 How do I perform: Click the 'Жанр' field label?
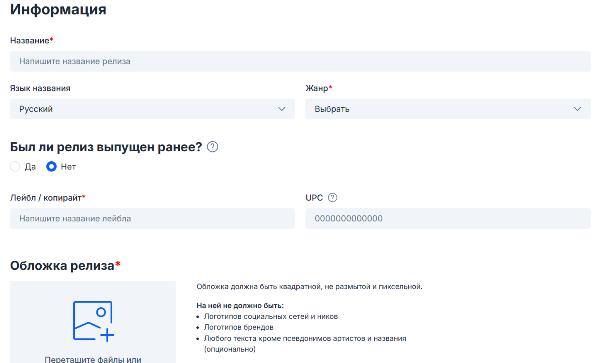click(318, 88)
